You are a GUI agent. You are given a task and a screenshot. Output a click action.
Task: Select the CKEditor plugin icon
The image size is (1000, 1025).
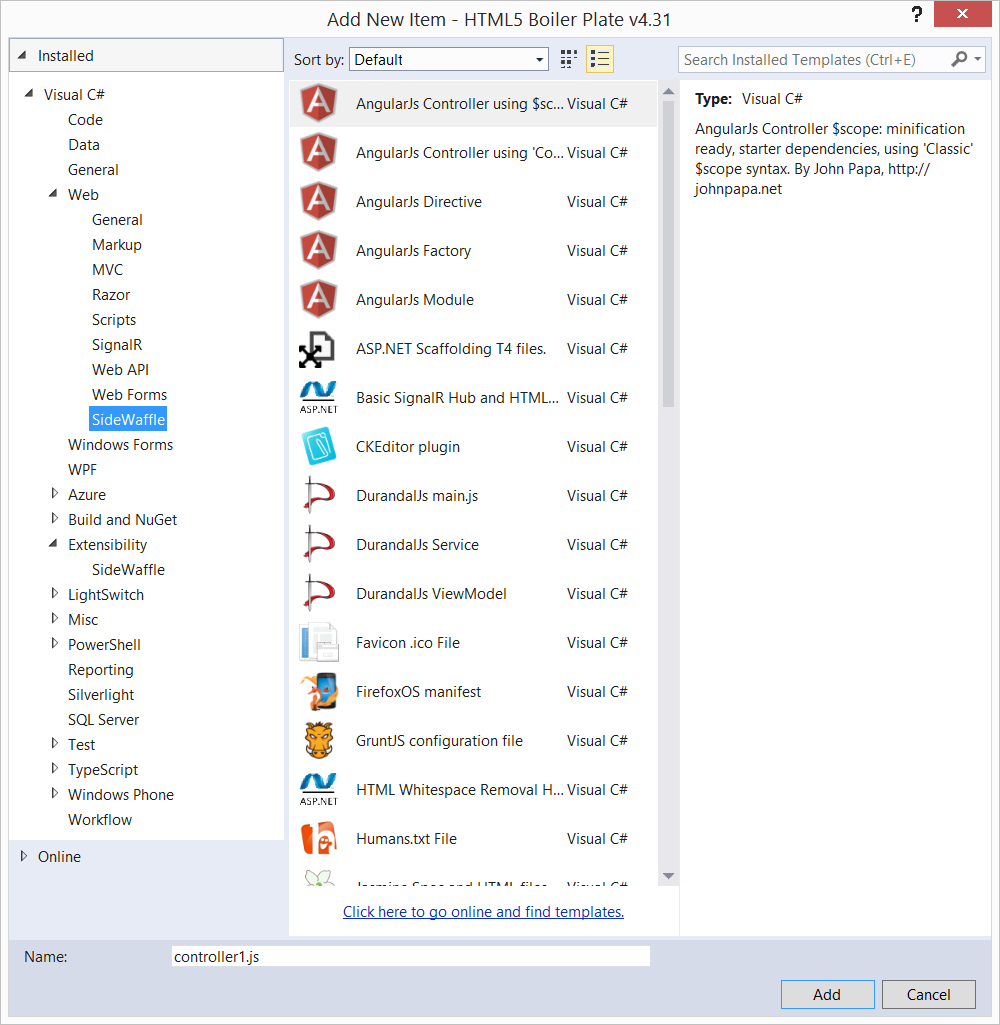tap(318, 446)
